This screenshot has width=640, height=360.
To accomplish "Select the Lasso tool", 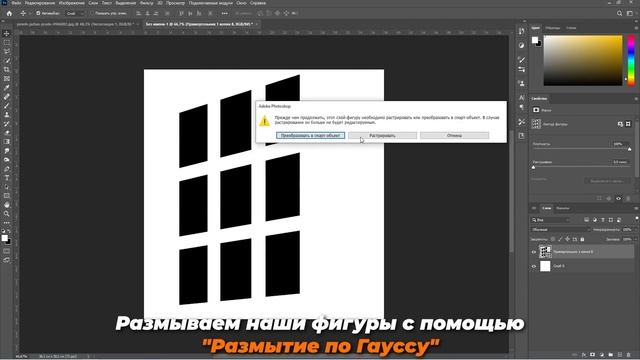I will (x=7, y=51).
